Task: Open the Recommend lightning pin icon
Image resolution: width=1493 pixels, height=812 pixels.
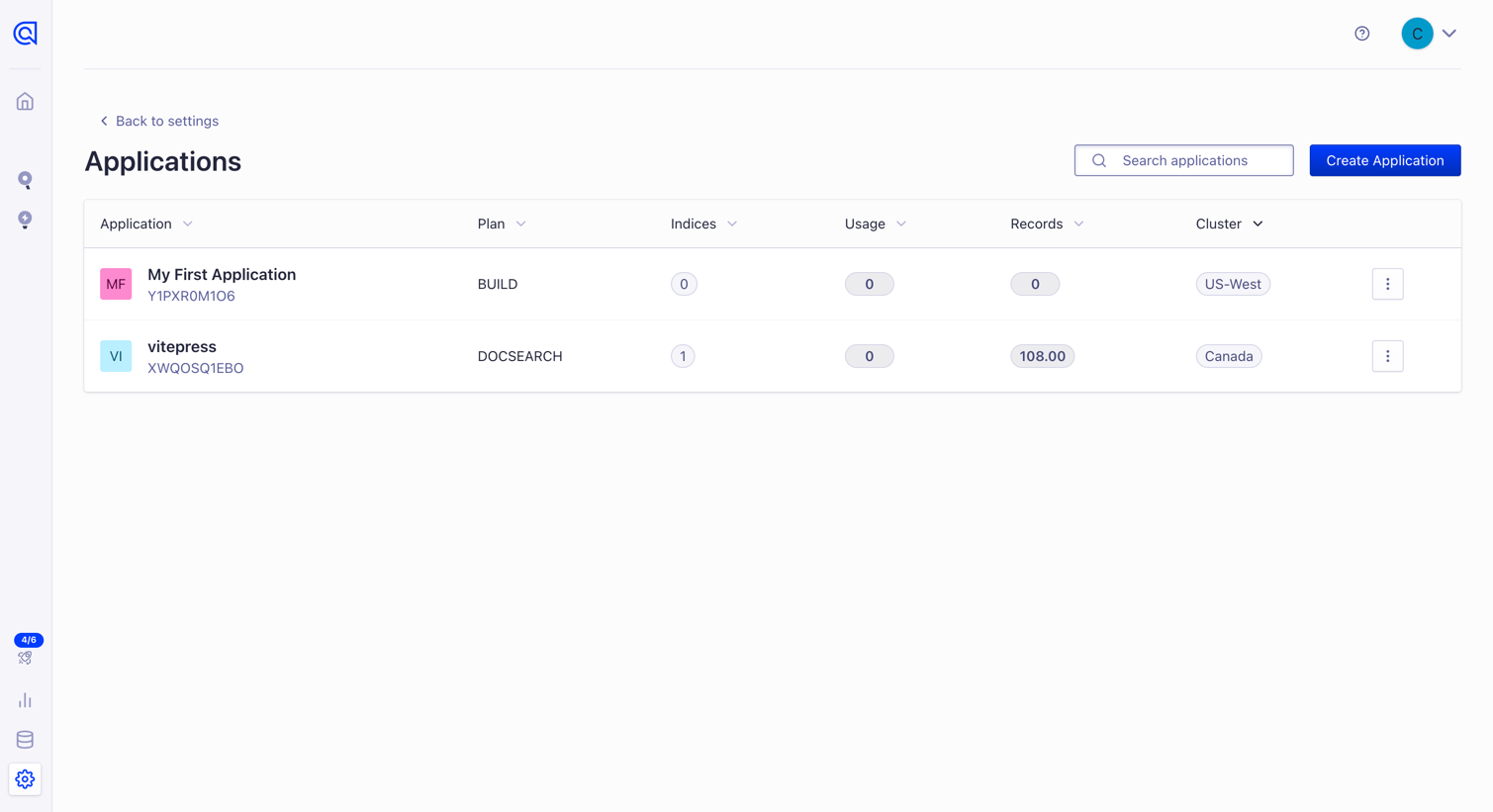Action: tap(26, 220)
